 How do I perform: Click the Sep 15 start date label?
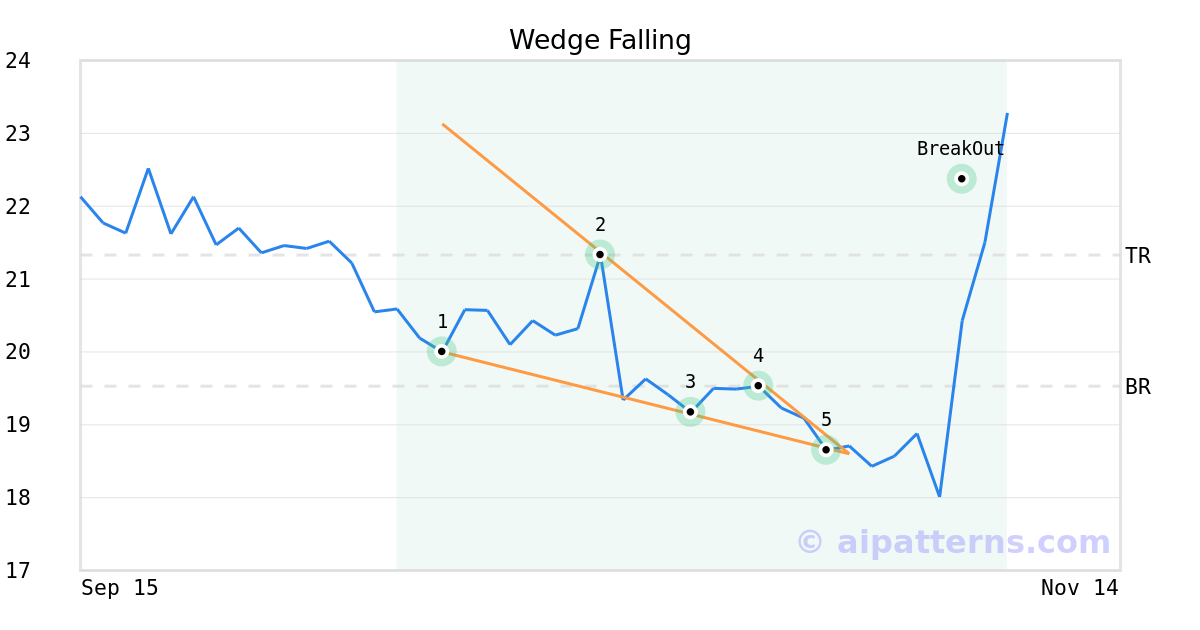click(x=120, y=588)
